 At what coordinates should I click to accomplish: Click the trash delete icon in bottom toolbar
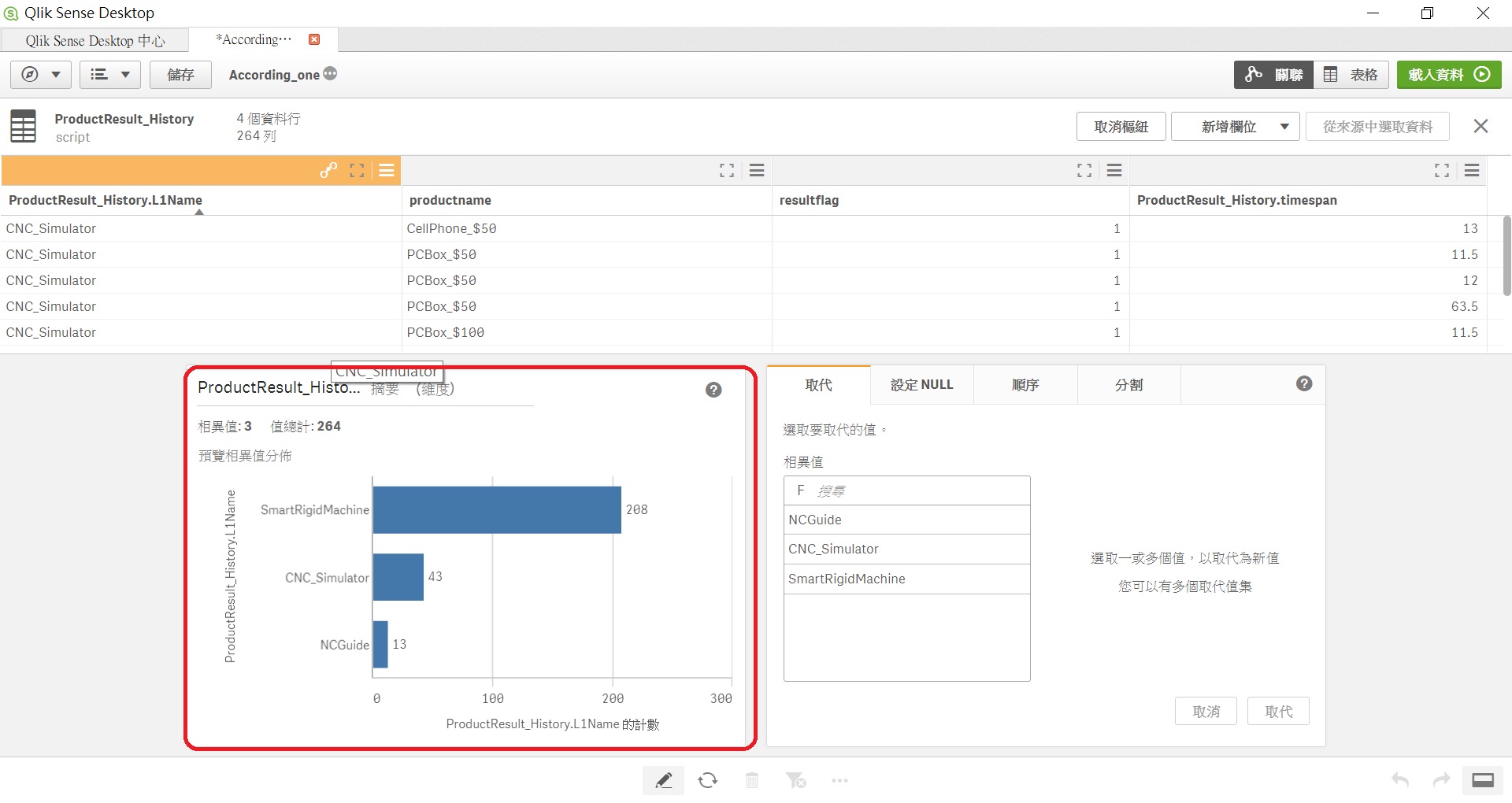coord(752,780)
